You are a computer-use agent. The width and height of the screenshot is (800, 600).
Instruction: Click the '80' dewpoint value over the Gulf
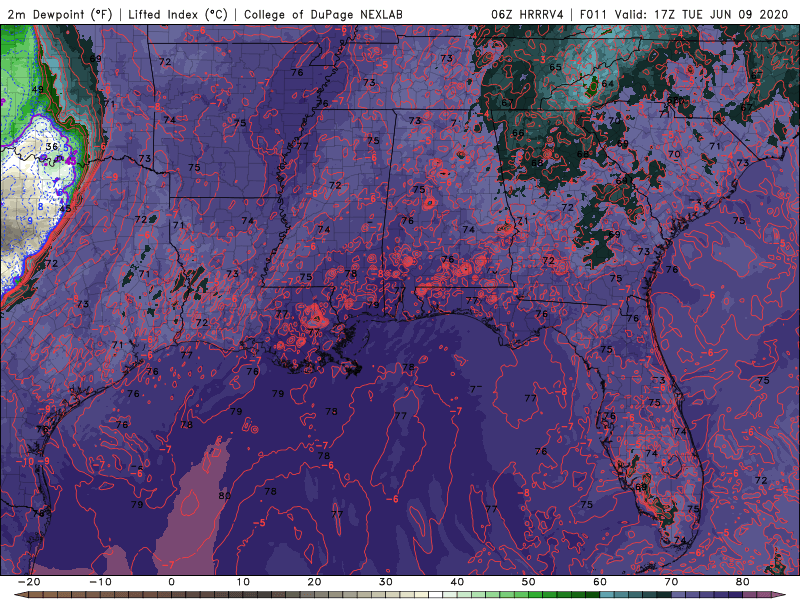[x=224, y=495]
